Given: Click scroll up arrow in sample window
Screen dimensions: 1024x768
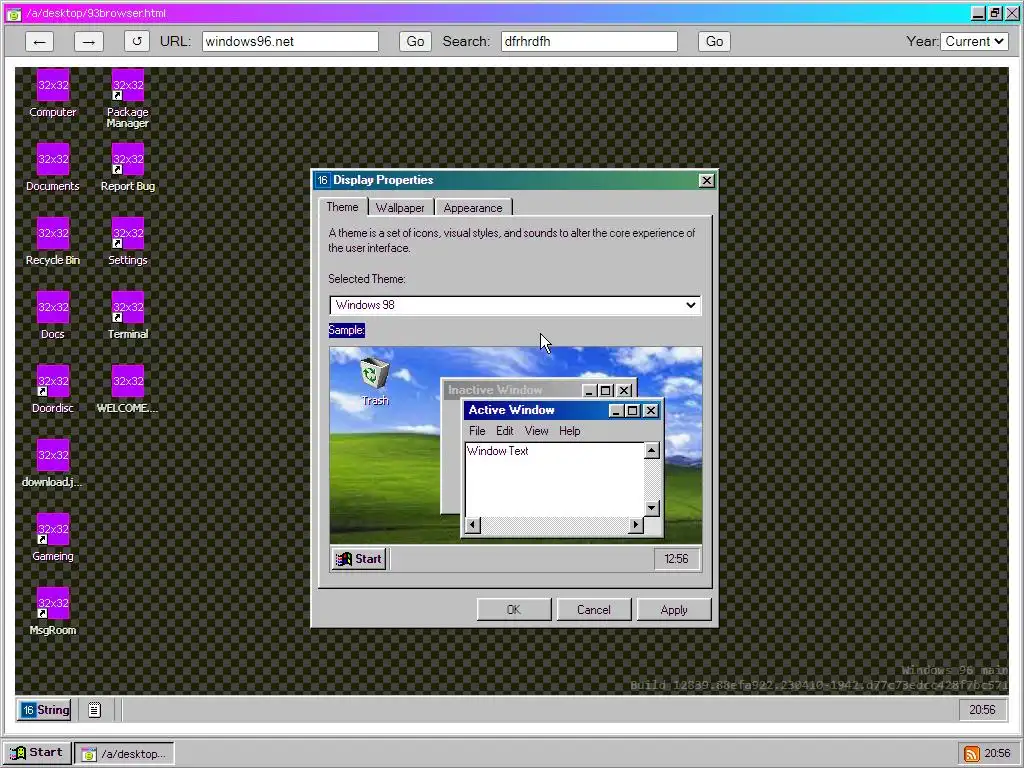Looking at the screenshot, I should coord(651,450).
